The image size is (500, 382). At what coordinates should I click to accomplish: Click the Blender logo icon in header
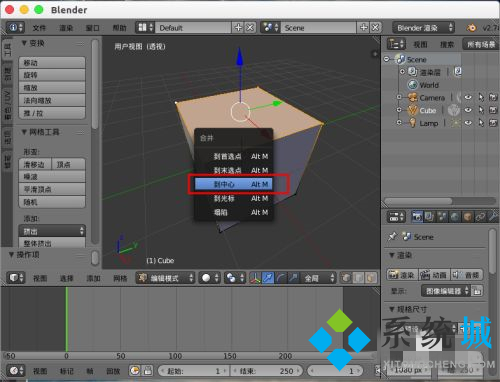(x=472, y=28)
